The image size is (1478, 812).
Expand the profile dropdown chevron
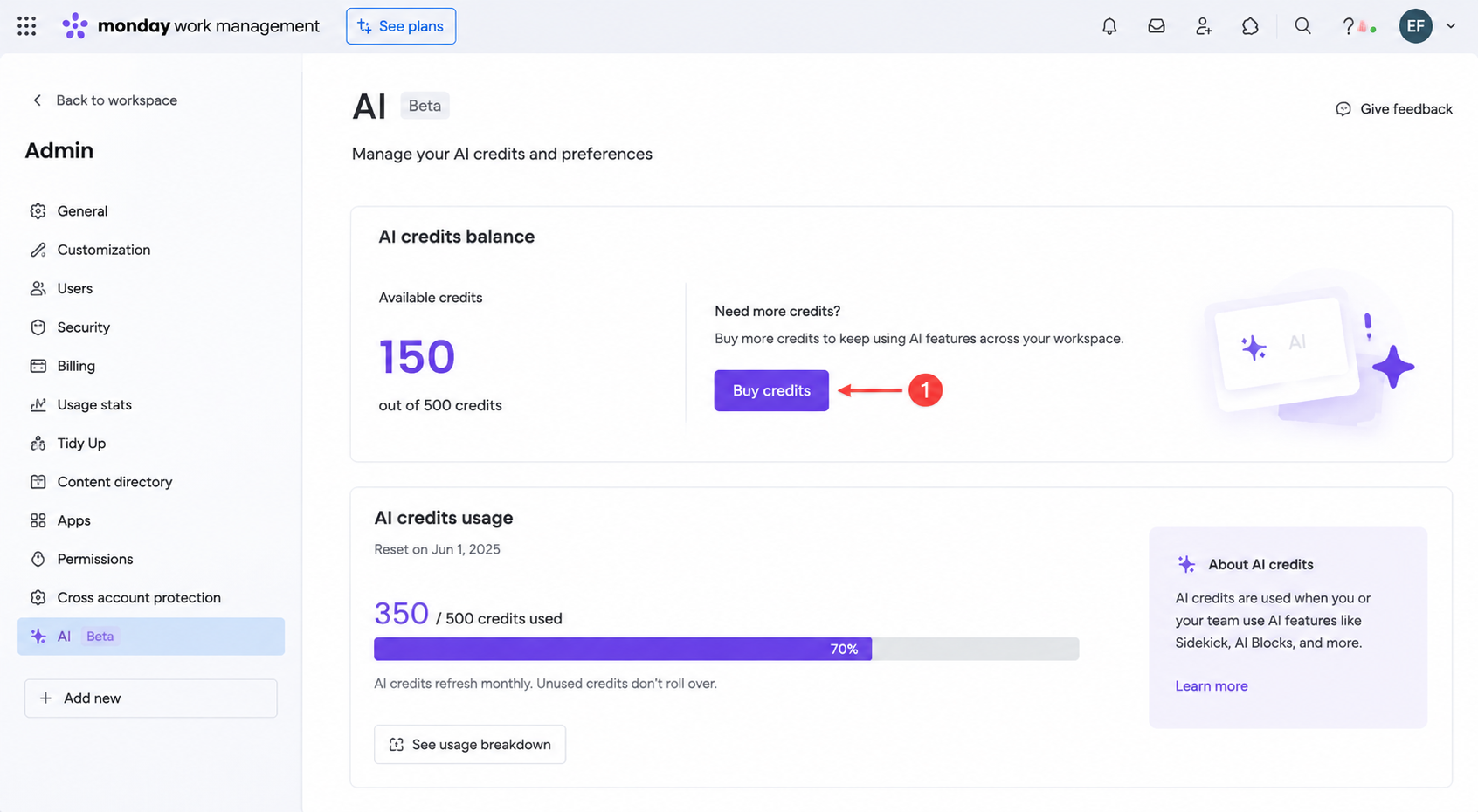[x=1451, y=26]
